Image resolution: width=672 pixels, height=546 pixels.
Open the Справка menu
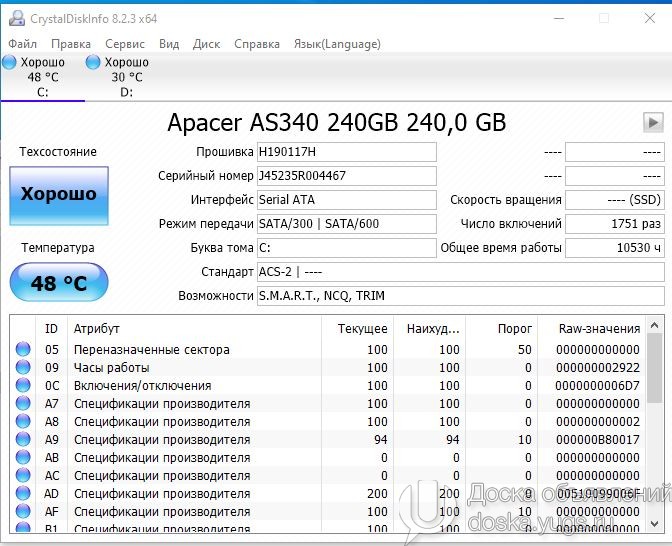tap(257, 44)
